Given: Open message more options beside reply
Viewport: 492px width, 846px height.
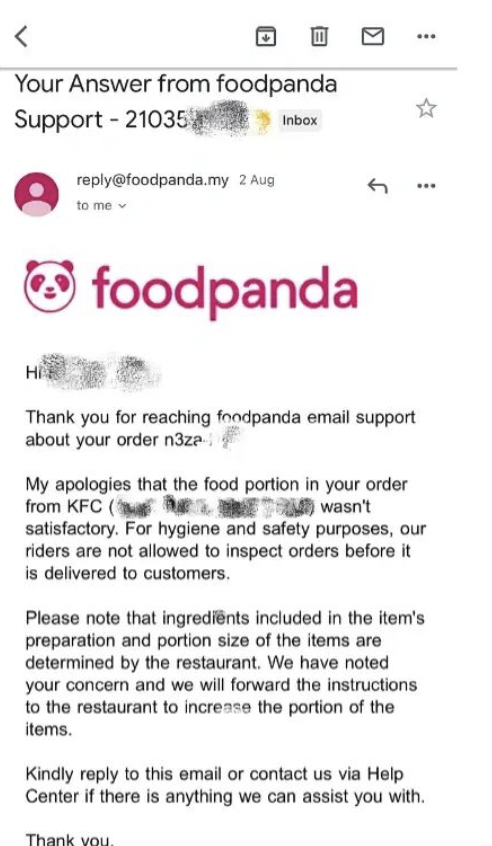Looking at the screenshot, I should coord(426,186).
